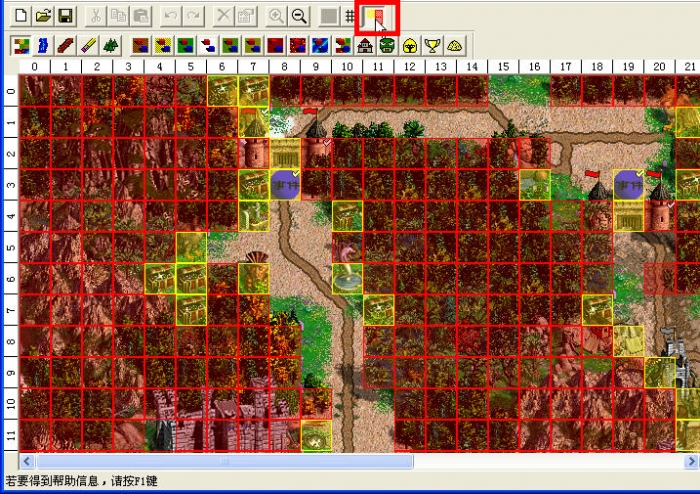
Task: Select the blue Rivers tool
Action: (x=43, y=45)
